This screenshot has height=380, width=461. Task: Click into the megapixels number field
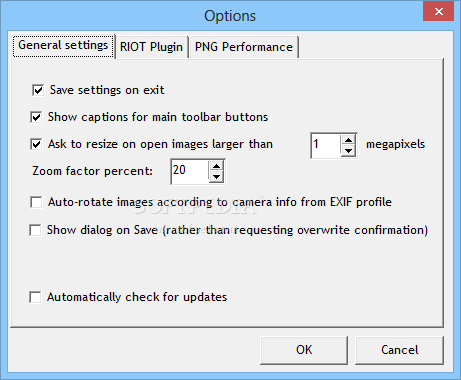[326, 145]
